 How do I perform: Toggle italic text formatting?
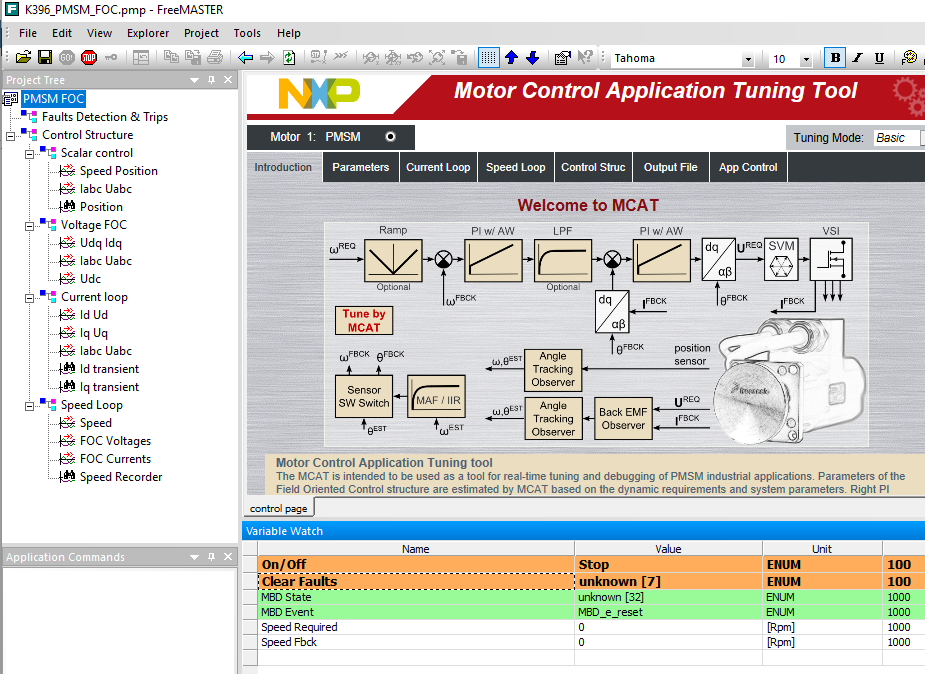[x=857, y=58]
